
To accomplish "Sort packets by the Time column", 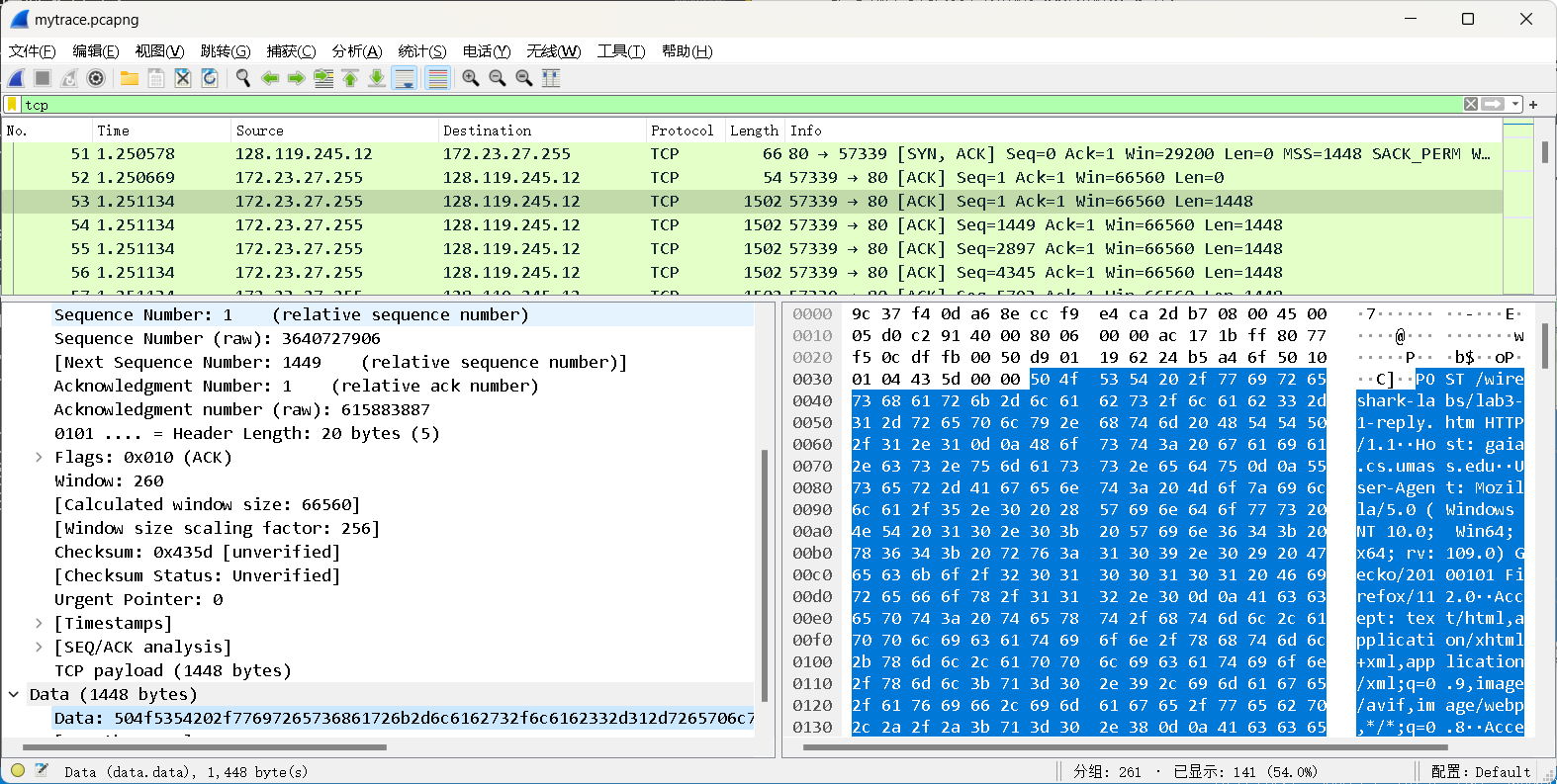I will click(x=160, y=131).
